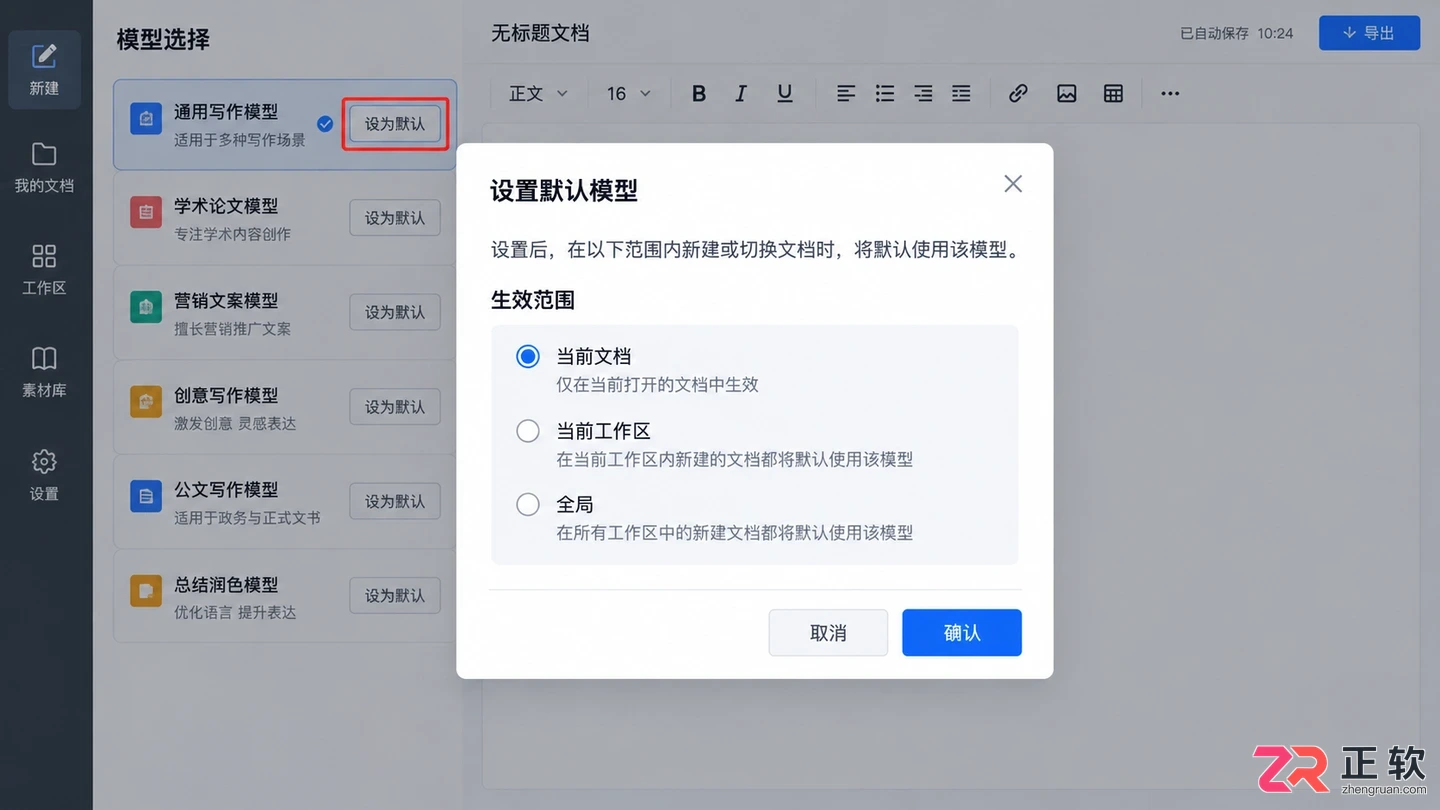1440x810 pixels.
Task: Set 营销文案模型 as default
Action: (x=395, y=312)
